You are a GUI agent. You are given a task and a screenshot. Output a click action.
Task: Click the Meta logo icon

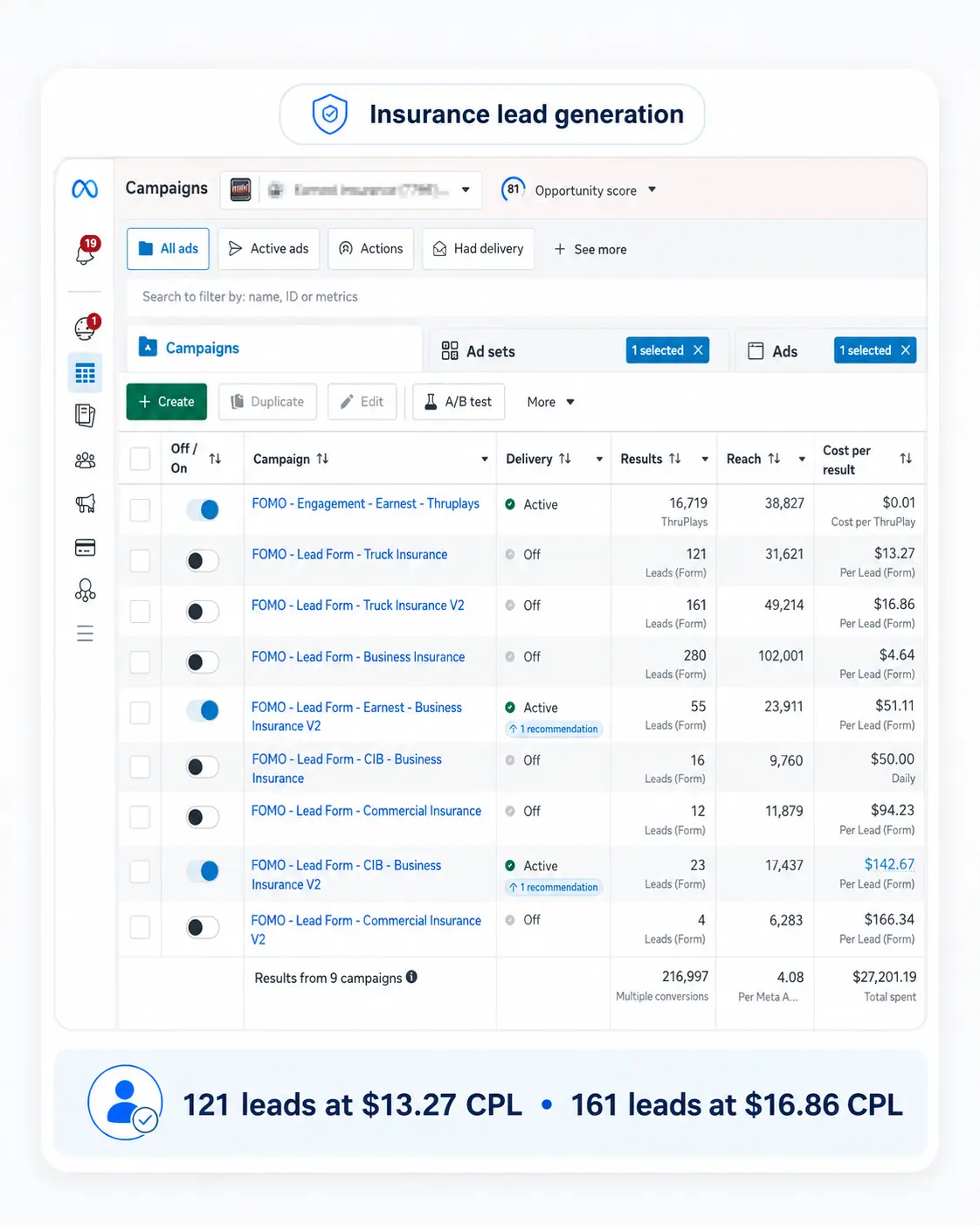(x=85, y=189)
